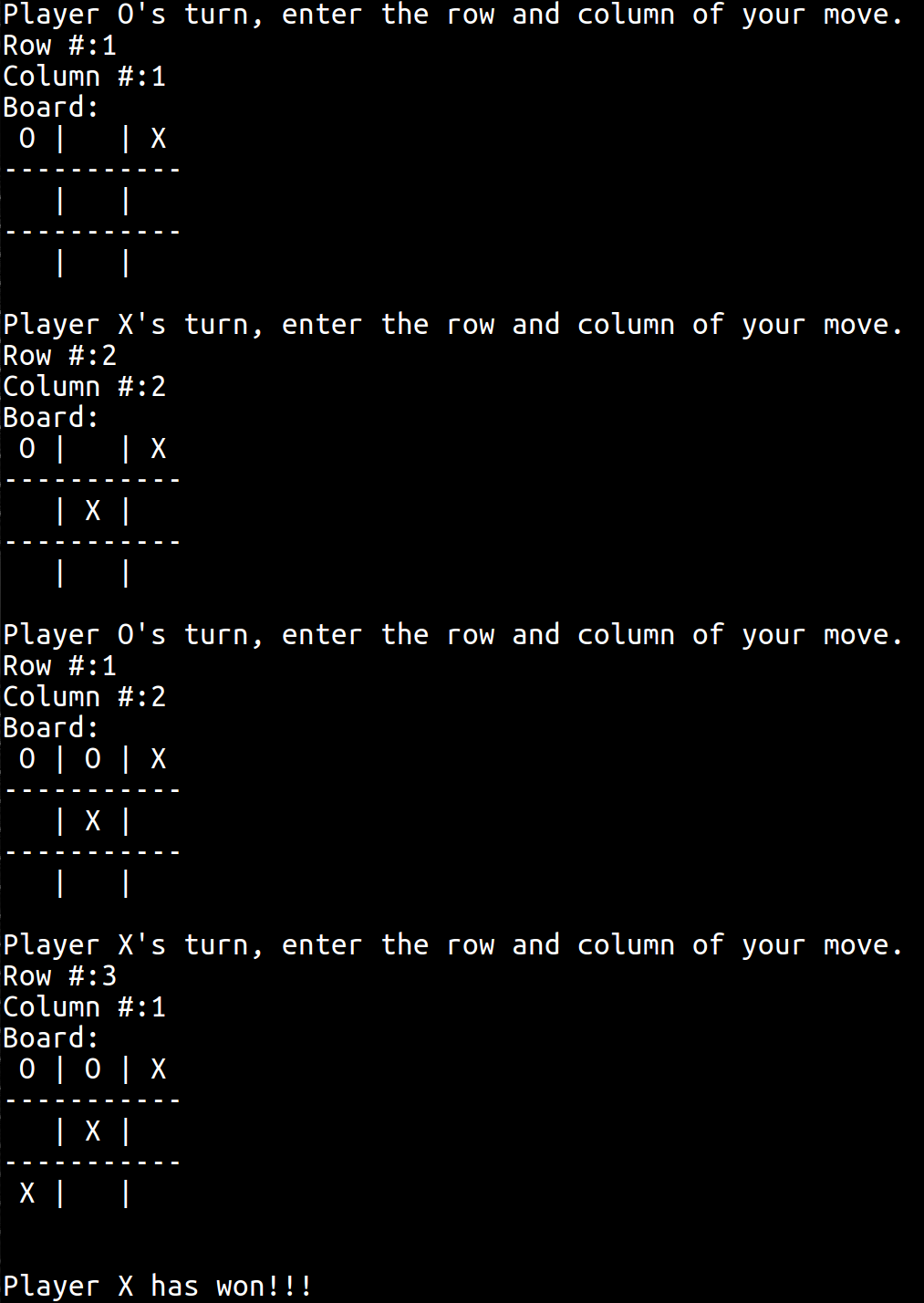
Task: Click the last "Board:" label
Action: click(x=50, y=1037)
